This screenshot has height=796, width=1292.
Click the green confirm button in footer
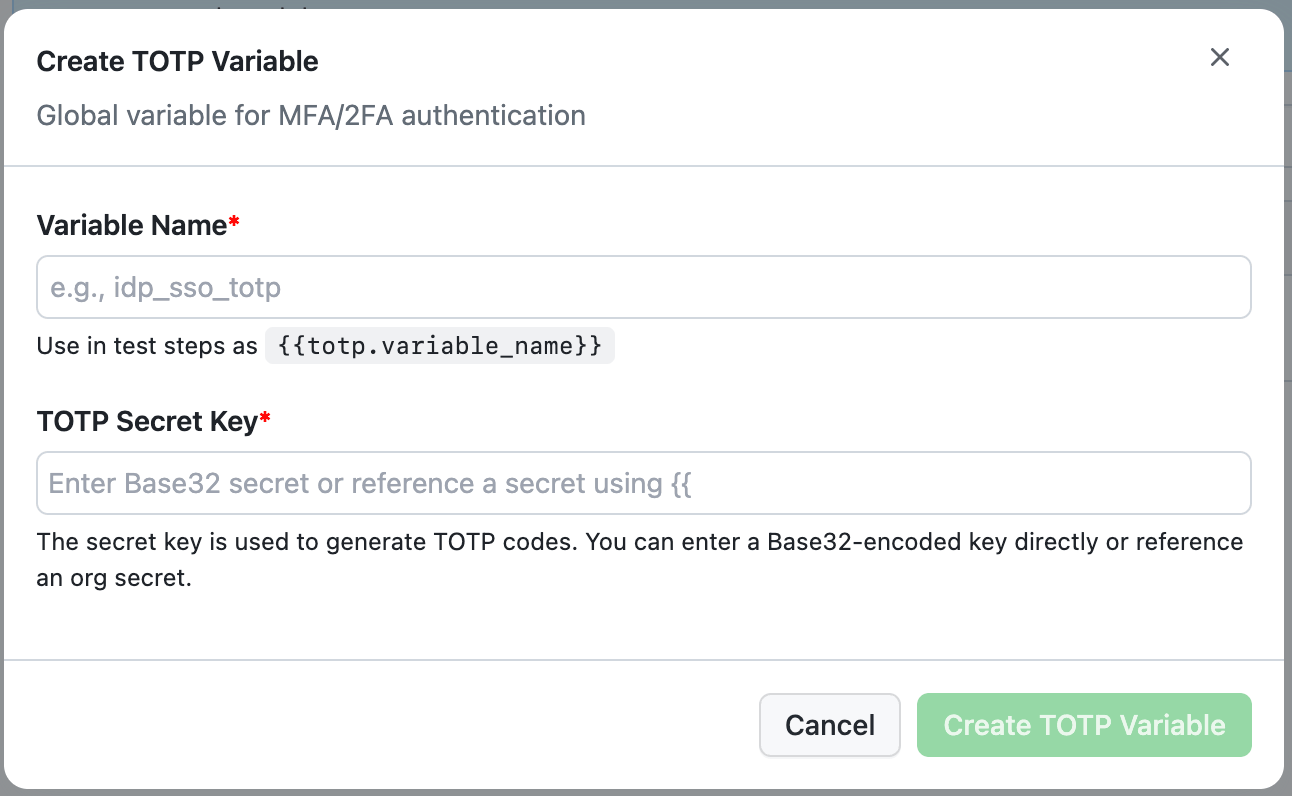coord(1084,725)
